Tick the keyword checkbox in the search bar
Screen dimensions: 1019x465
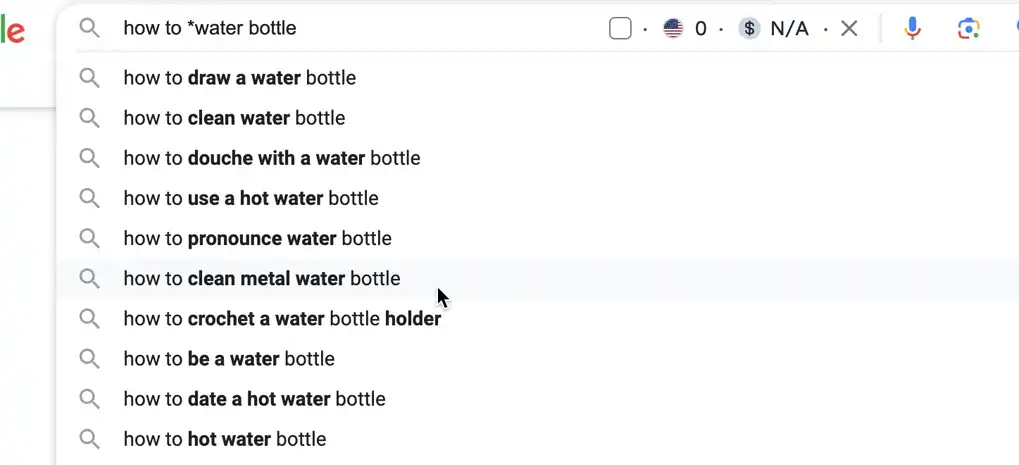(x=620, y=29)
